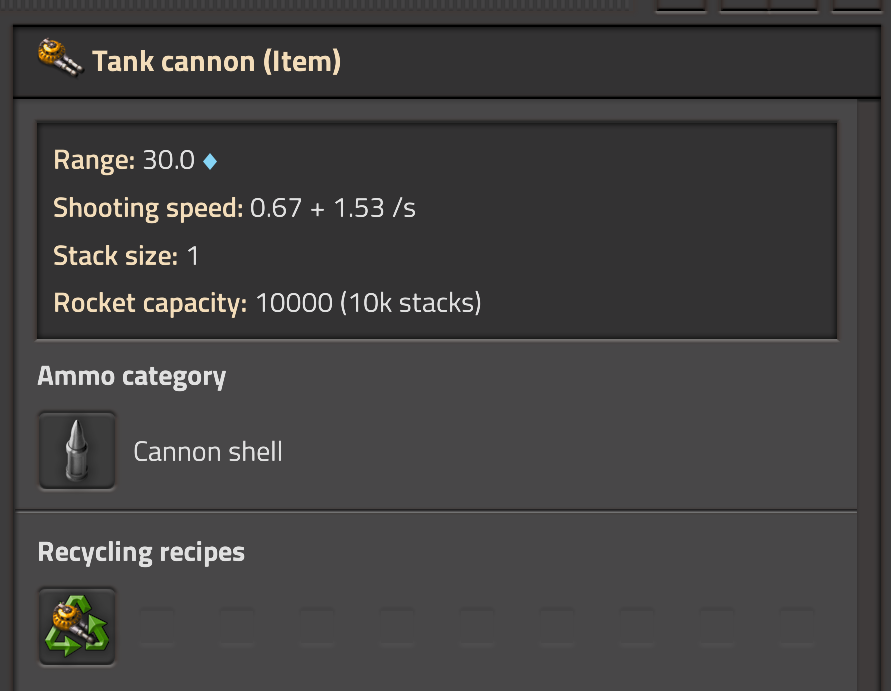Click the "Cannon shell" text label

pos(208,452)
